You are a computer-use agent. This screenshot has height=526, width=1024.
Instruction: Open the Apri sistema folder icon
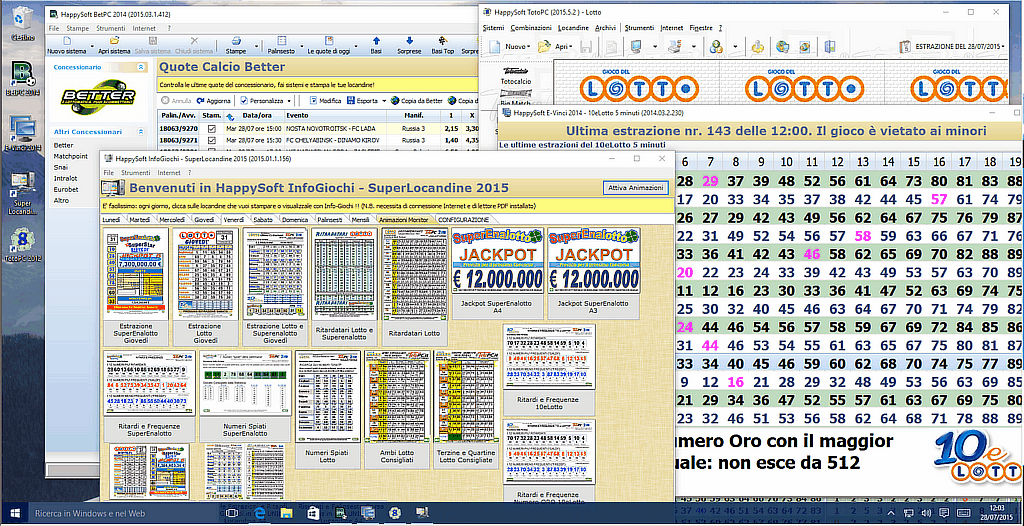click(113, 39)
